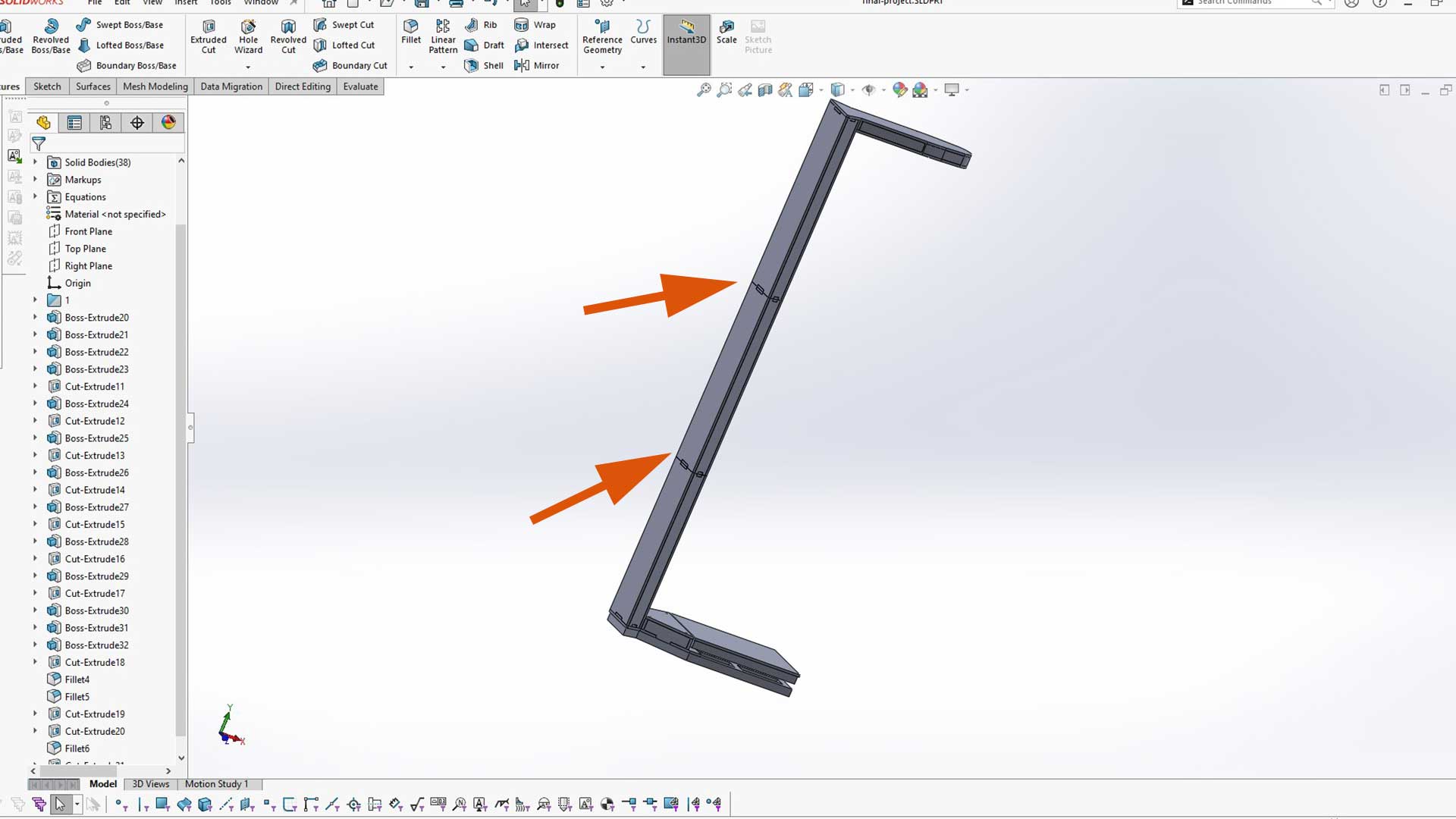Expand the Equations node
The image size is (1456, 819).
click(35, 196)
